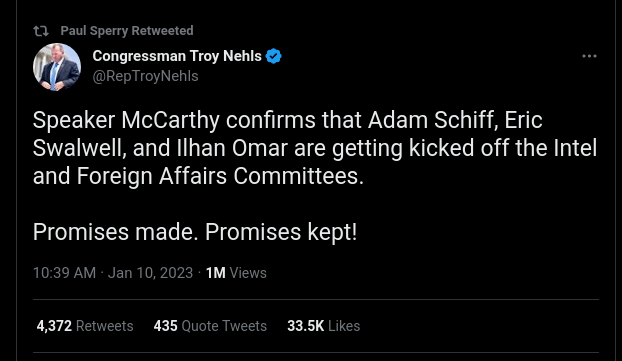Image resolution: width=622 pixels, height=361 pixels.
Task: View the 4,372 Retweets list
Action: pyautogui.click(x=85, y=326)
